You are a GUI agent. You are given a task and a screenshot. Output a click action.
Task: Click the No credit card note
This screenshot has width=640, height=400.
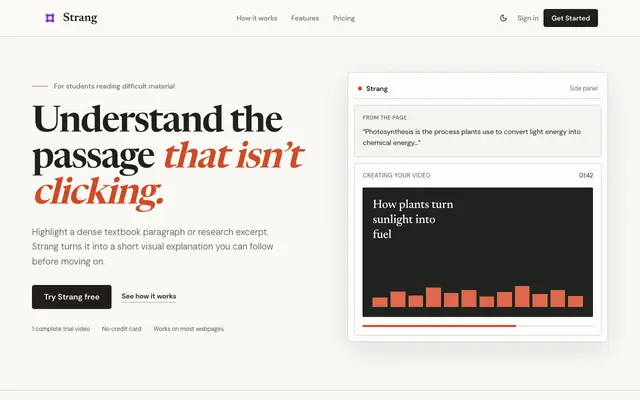click(x=122, y=329)
